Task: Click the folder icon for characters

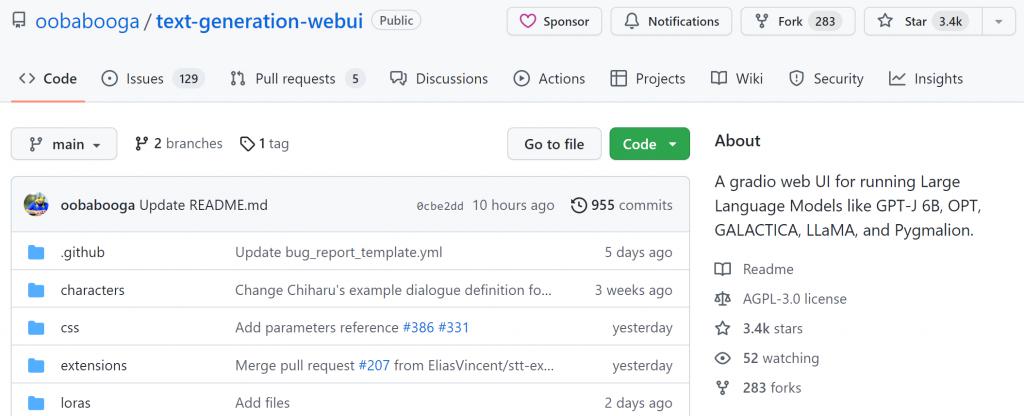Action: 36,290
